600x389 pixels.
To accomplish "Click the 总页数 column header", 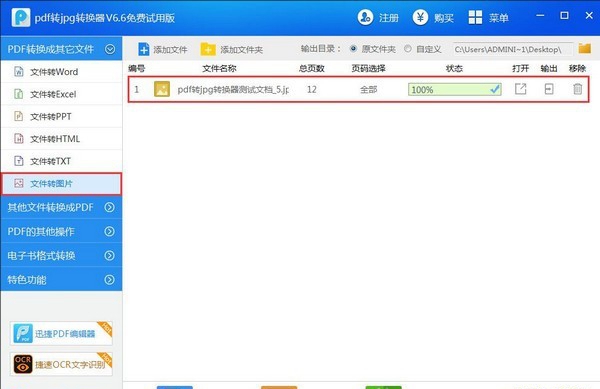I will coord(312,68).
